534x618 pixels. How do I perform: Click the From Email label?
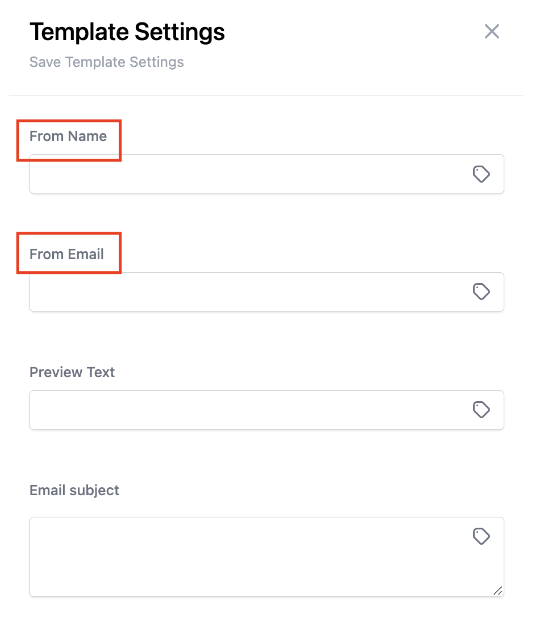tap(67, 254)
